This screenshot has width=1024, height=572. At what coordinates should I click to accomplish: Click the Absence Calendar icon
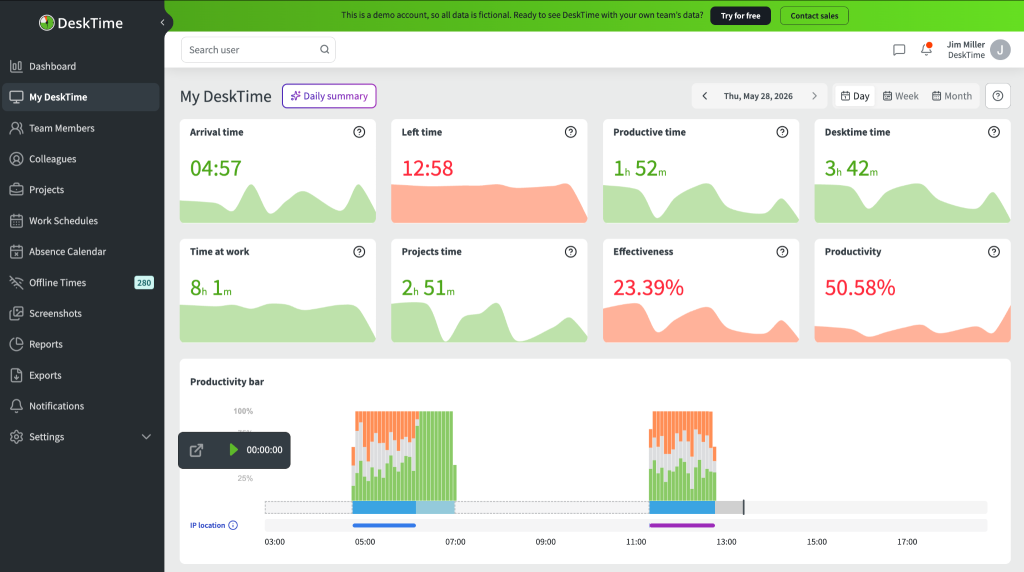(16, 251)
